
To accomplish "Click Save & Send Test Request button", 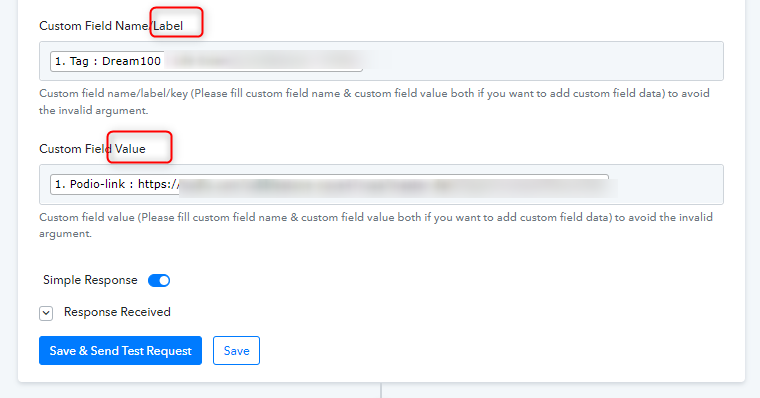I will click(120, 350).
